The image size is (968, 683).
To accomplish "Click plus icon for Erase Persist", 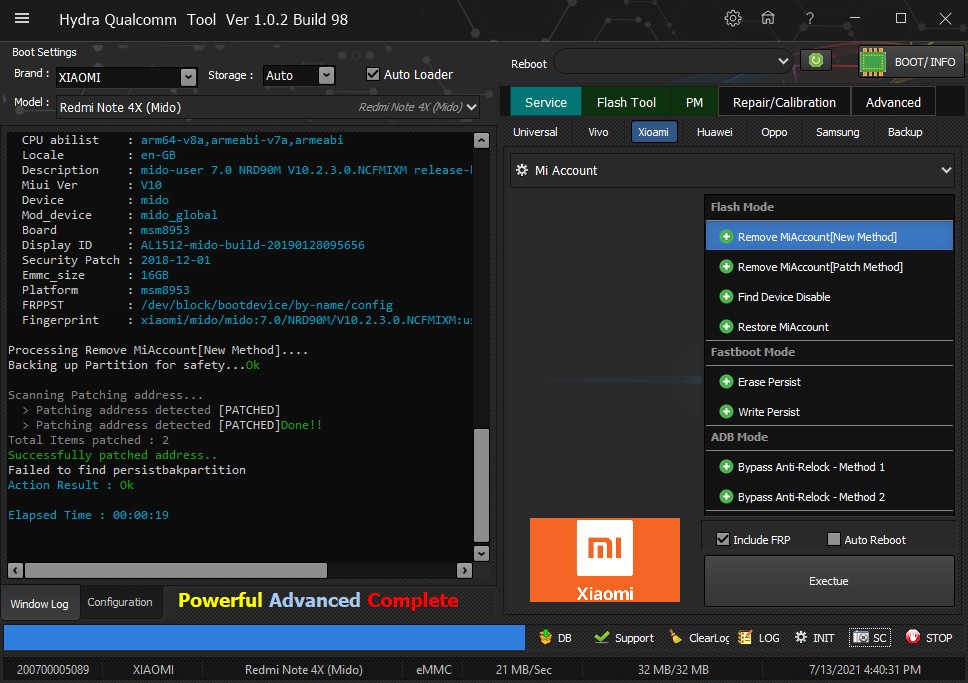I will tap(726, 382).
